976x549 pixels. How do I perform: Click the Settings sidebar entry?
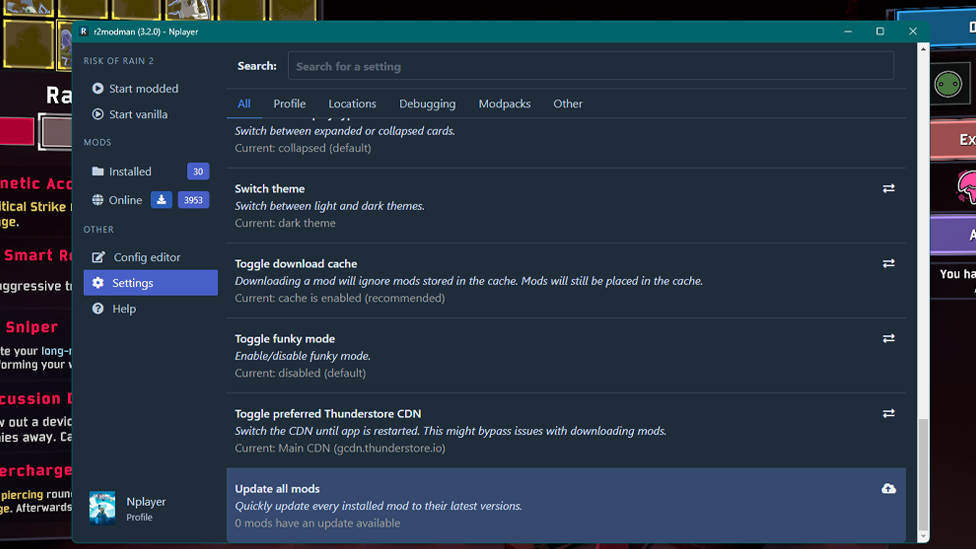coord(151,283)
